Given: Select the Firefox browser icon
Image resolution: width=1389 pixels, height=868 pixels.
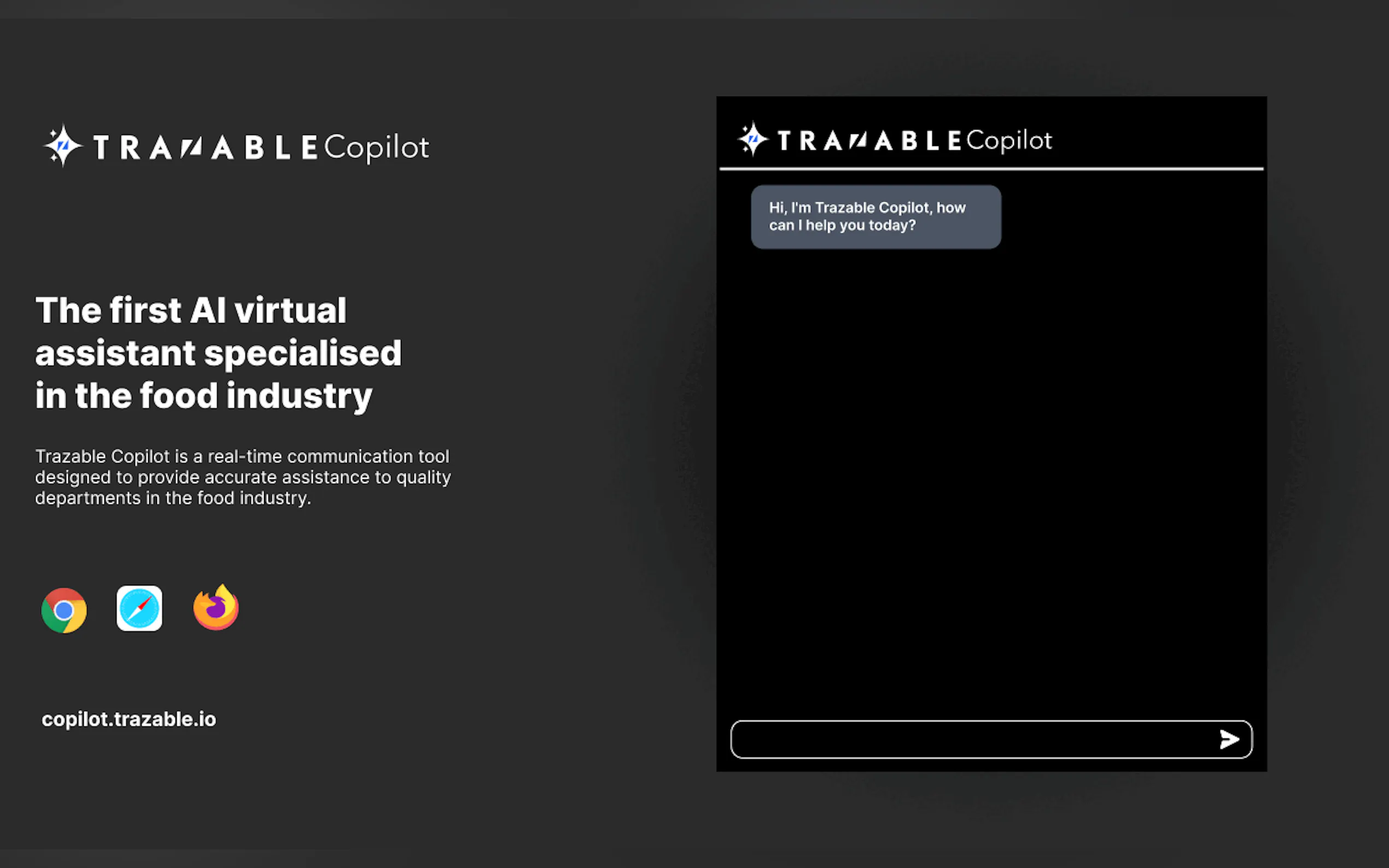Looking at the screenshot, I should click(215, 608).
